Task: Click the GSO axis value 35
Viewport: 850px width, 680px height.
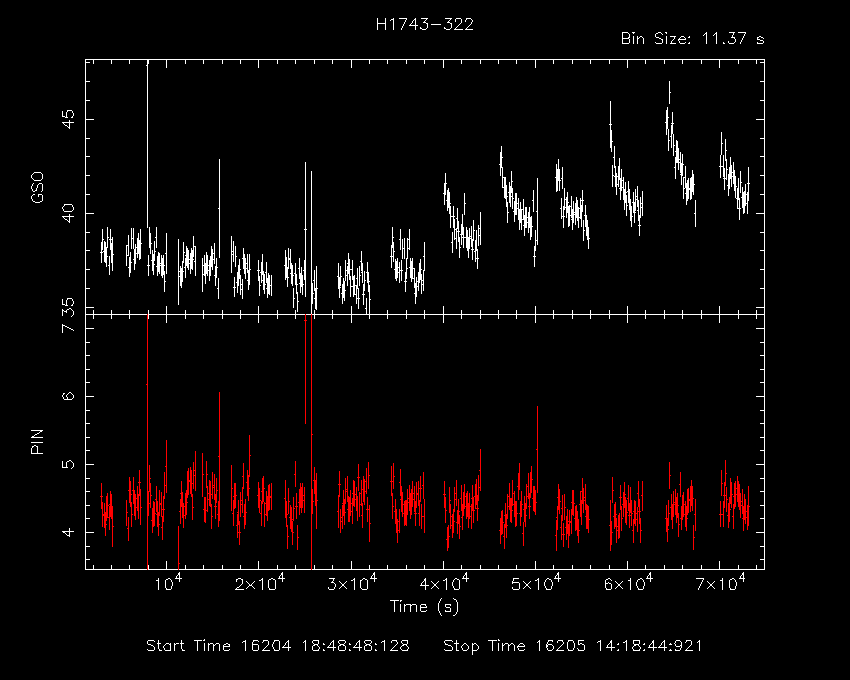Action: [x=68, y=307]
